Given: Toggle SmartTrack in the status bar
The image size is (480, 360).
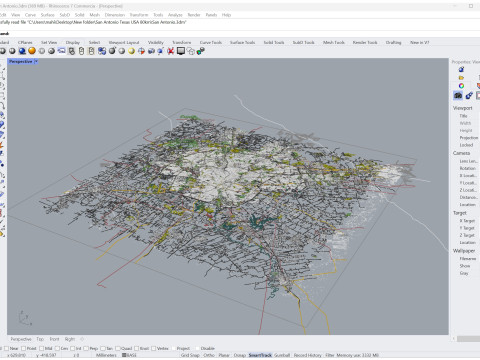Looking at the screenshot, I should pyautogui.click(x=260, y=355).
